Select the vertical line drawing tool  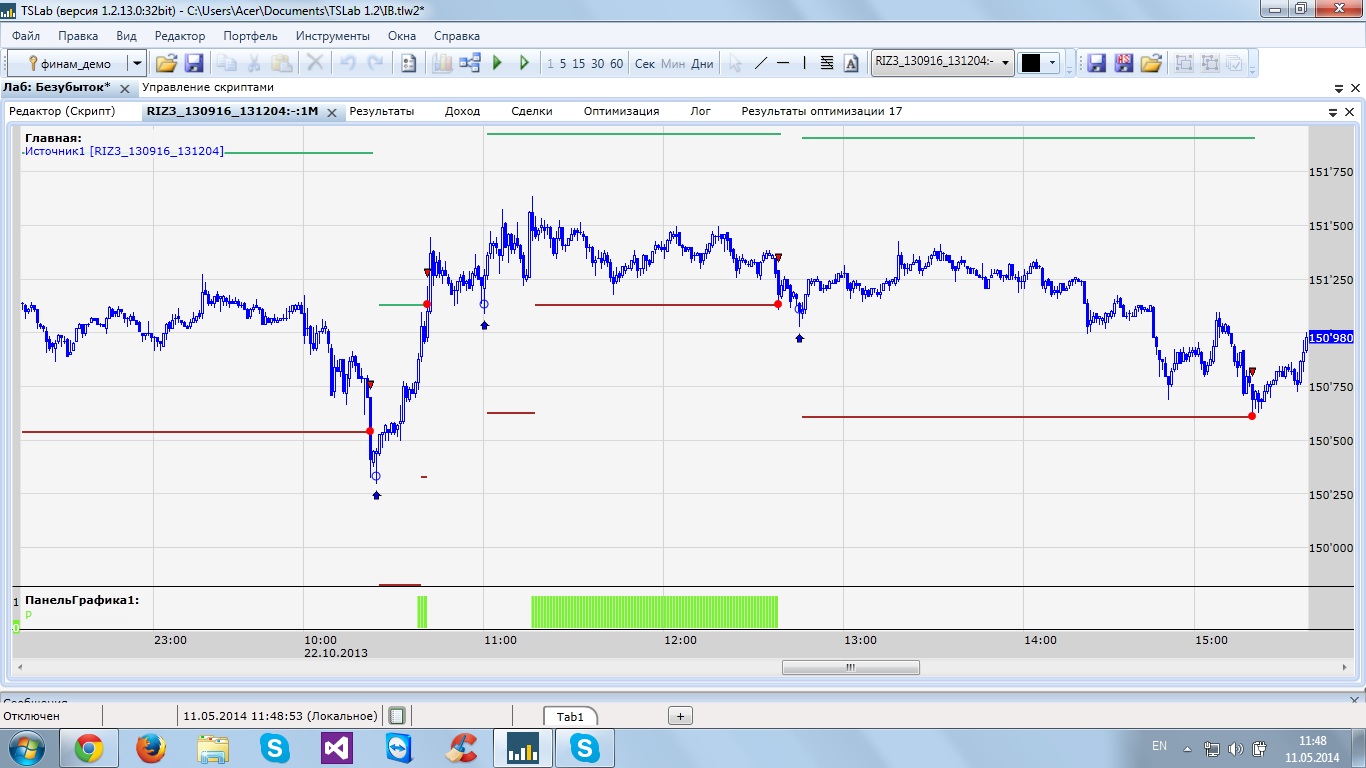click(805, 63)
